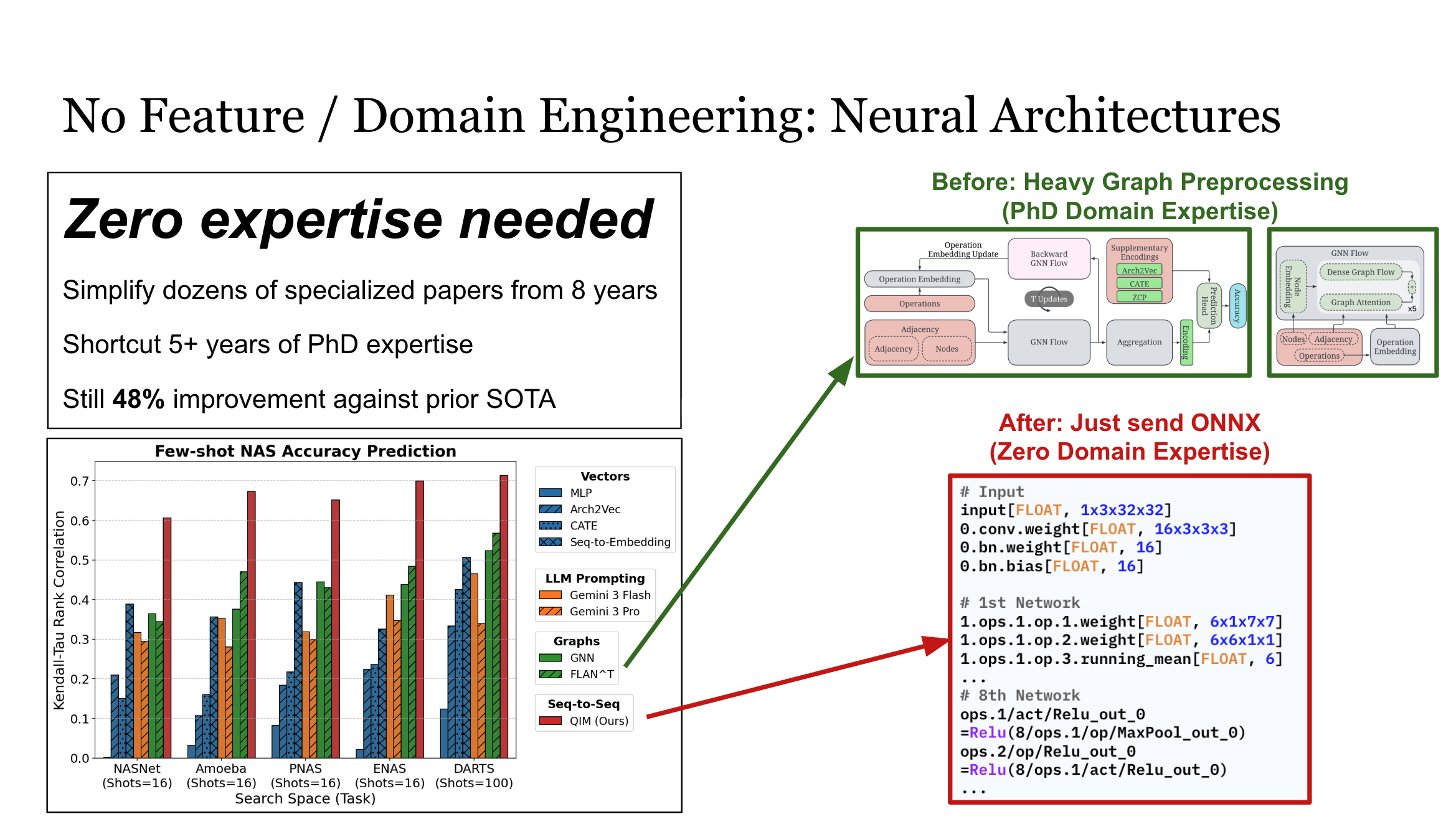The height and width of the screenshot is (819, 1456).
Task: Click the 'Kendall-Tau Rank Correlation' axis label
Action: [59, 610]
